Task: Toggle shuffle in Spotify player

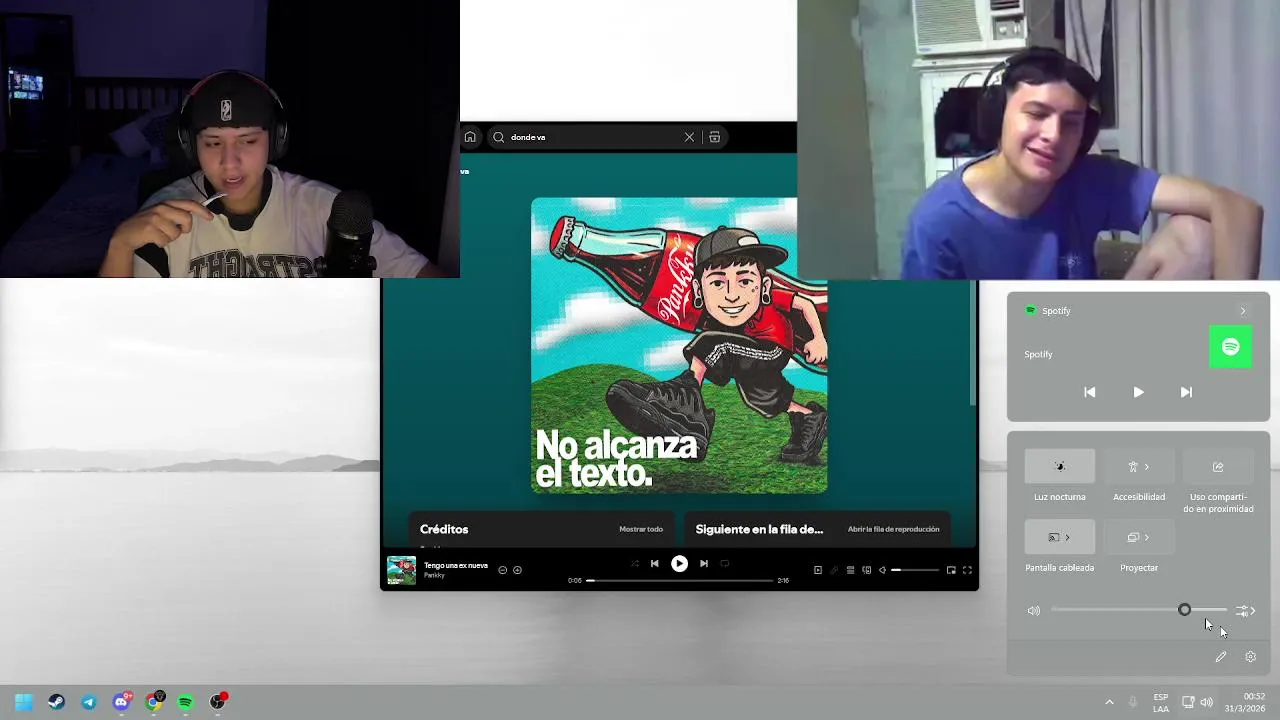Action: [x=634, y=564]
